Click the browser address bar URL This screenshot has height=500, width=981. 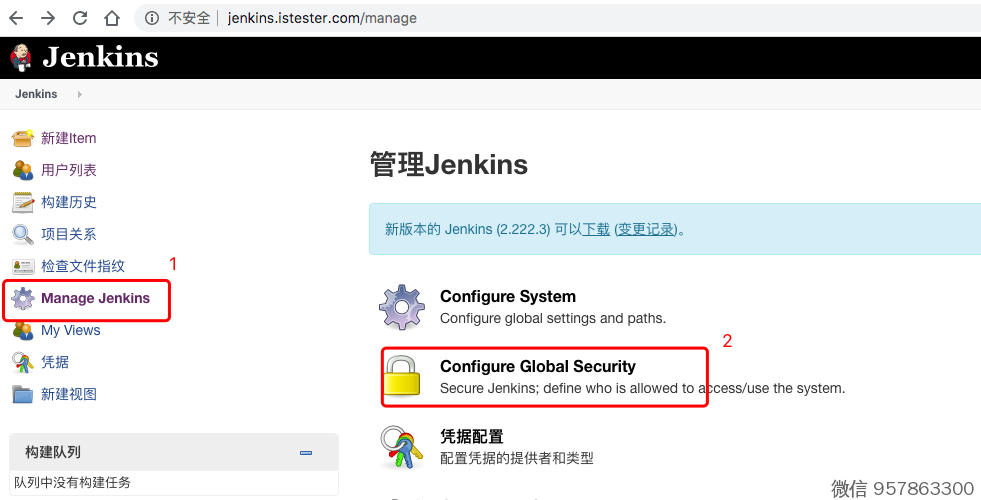tap(321, 18)
